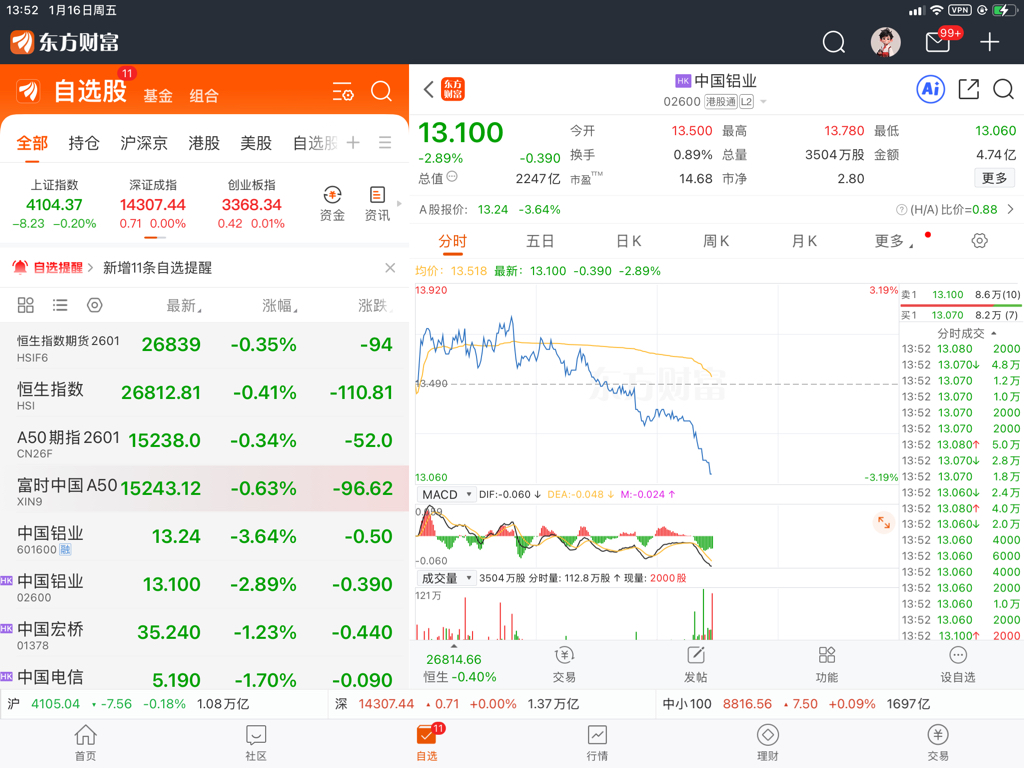This screenshot has width=1024, height=768.
Task: Tap 总值 info circle icon
Action: click(452, 177)
